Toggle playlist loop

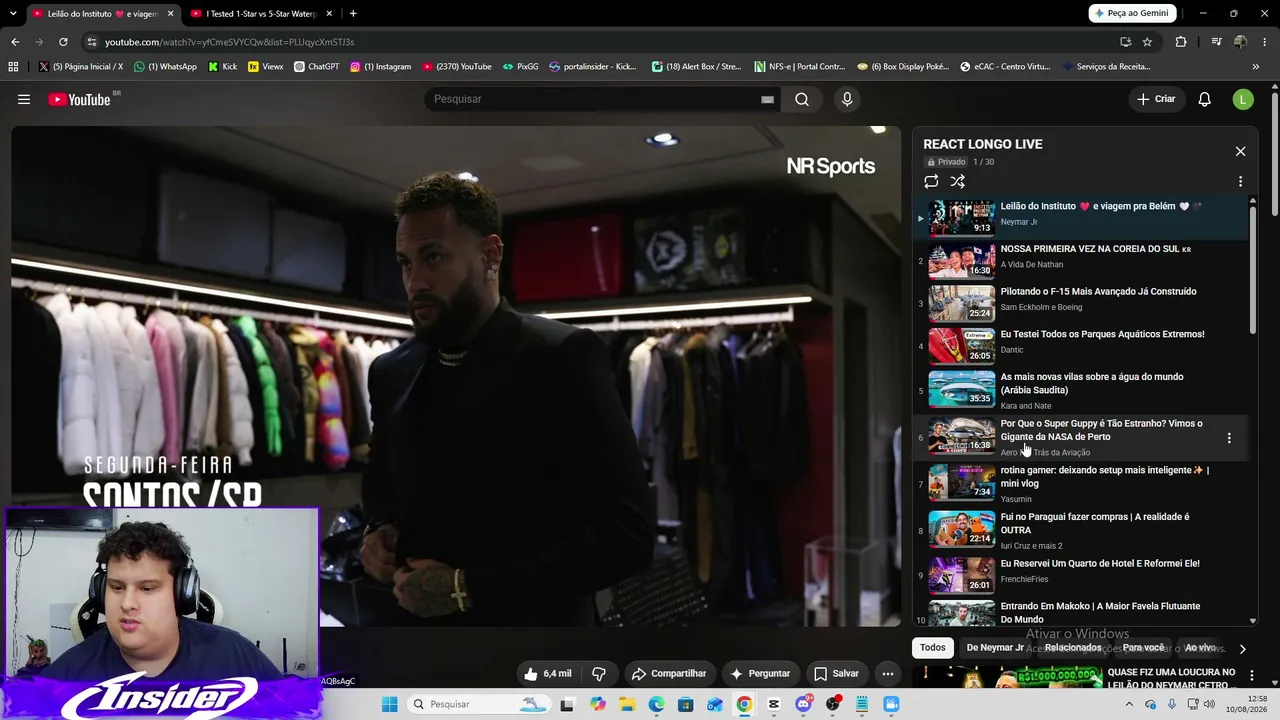931,181
